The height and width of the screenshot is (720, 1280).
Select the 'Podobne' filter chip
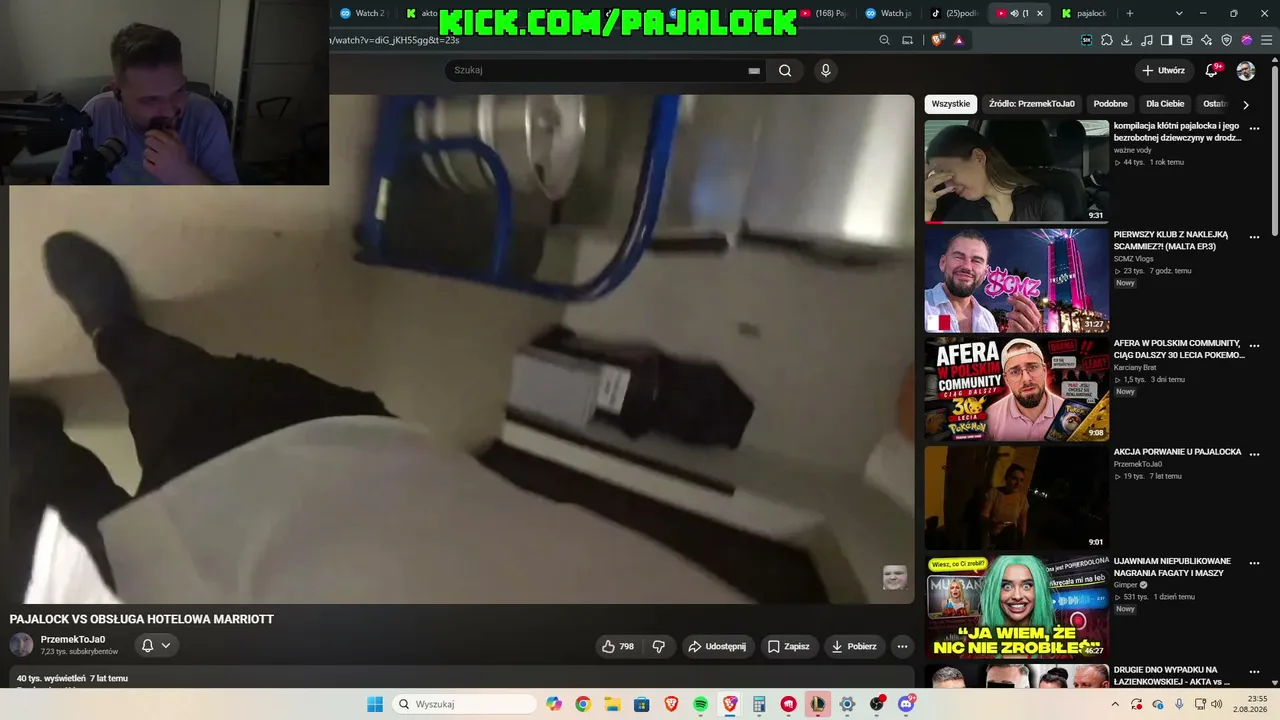click(1110, 104)
